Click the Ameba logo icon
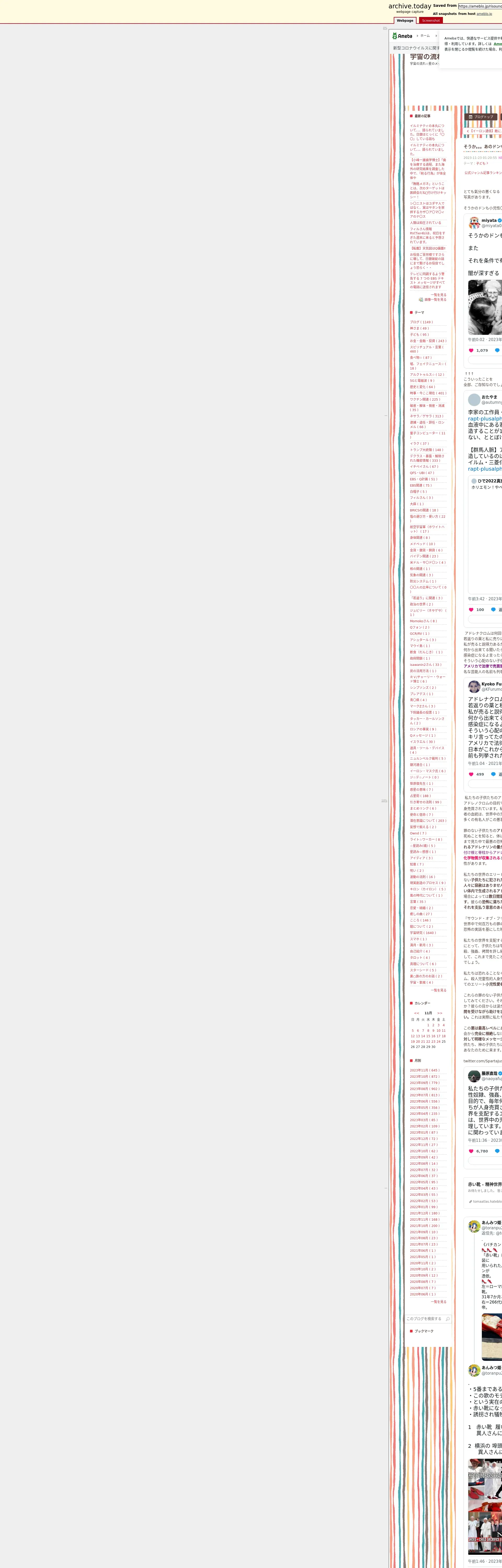 (395, 36)
